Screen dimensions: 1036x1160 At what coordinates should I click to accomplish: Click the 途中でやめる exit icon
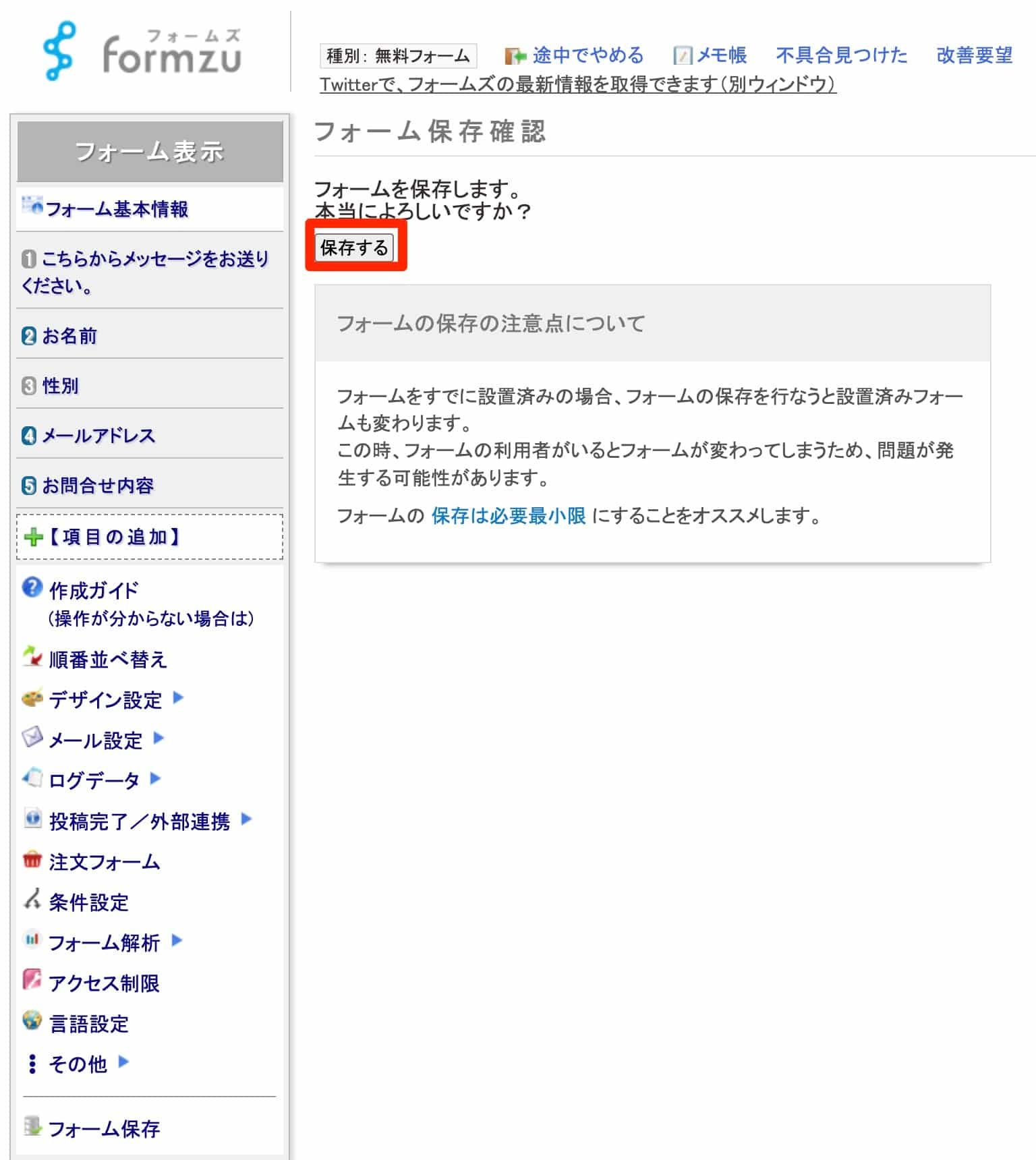(x=515, y=56)
